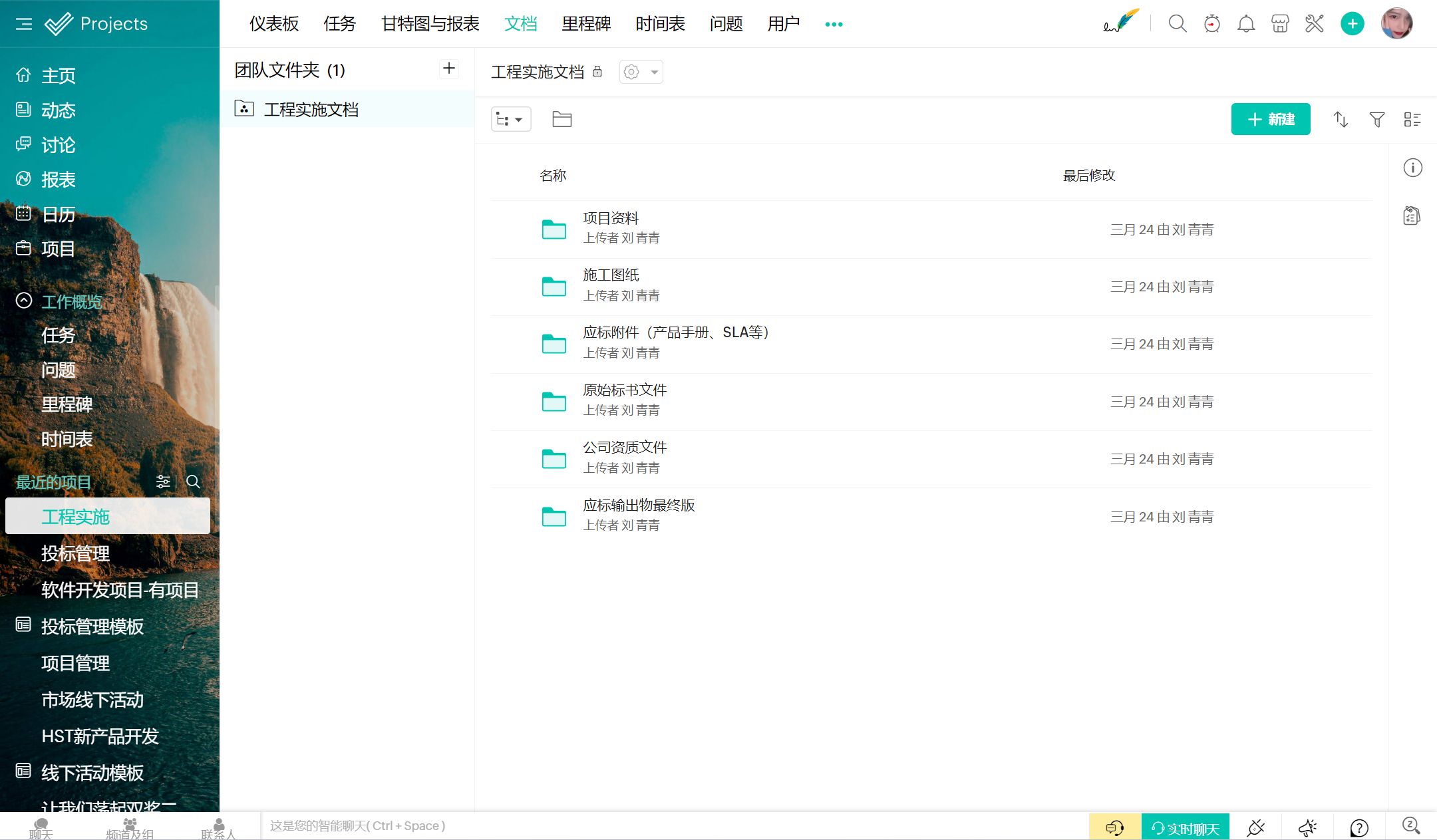This screenshot has width=1437, height=840.
Task: Open the notifications bell
Action: point(1245,24)
